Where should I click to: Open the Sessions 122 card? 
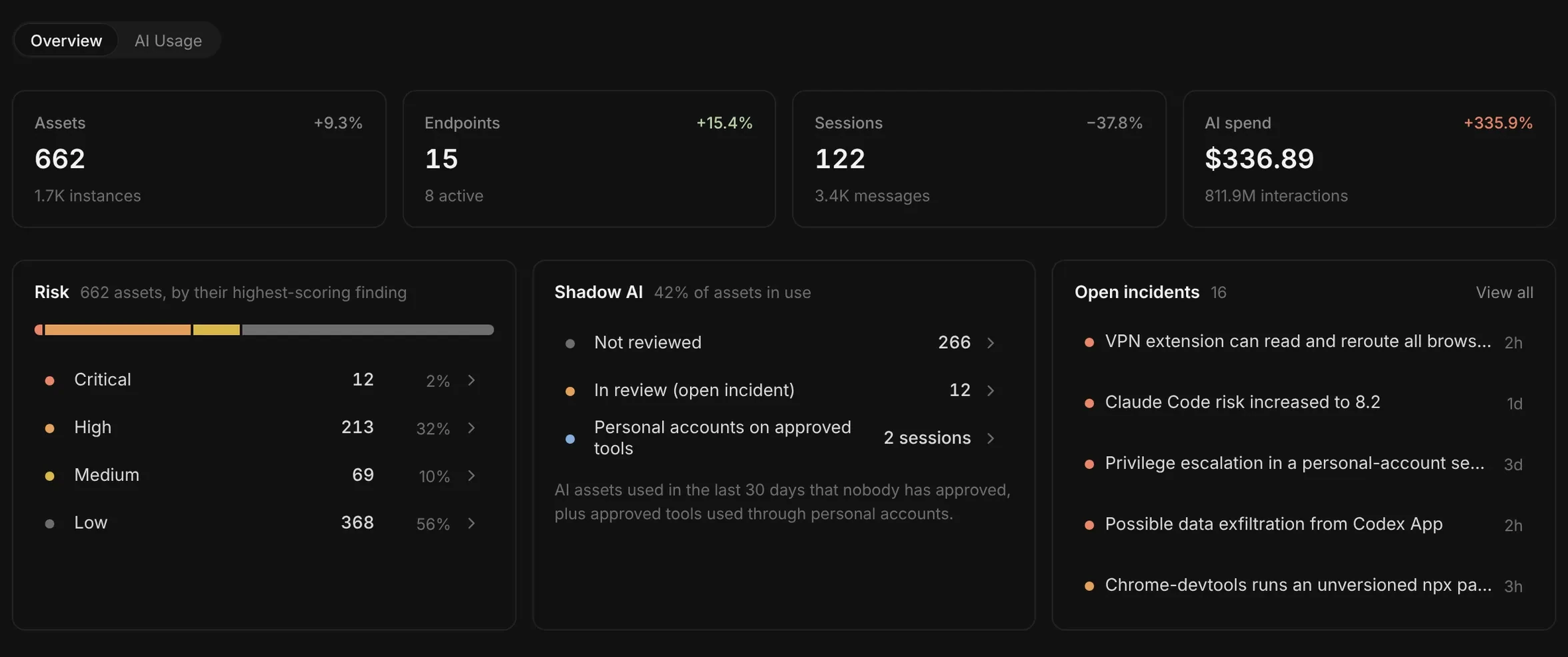click(979, 159)
